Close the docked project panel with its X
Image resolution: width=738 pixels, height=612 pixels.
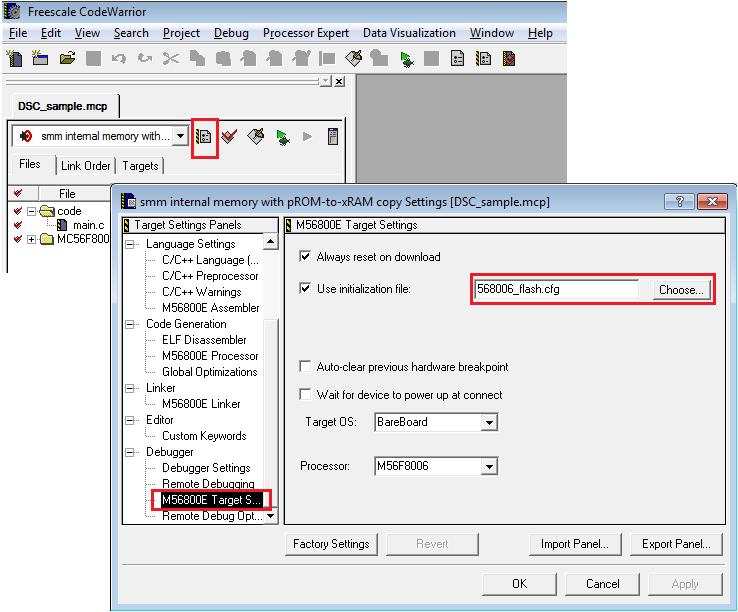(x=339, y=81)
